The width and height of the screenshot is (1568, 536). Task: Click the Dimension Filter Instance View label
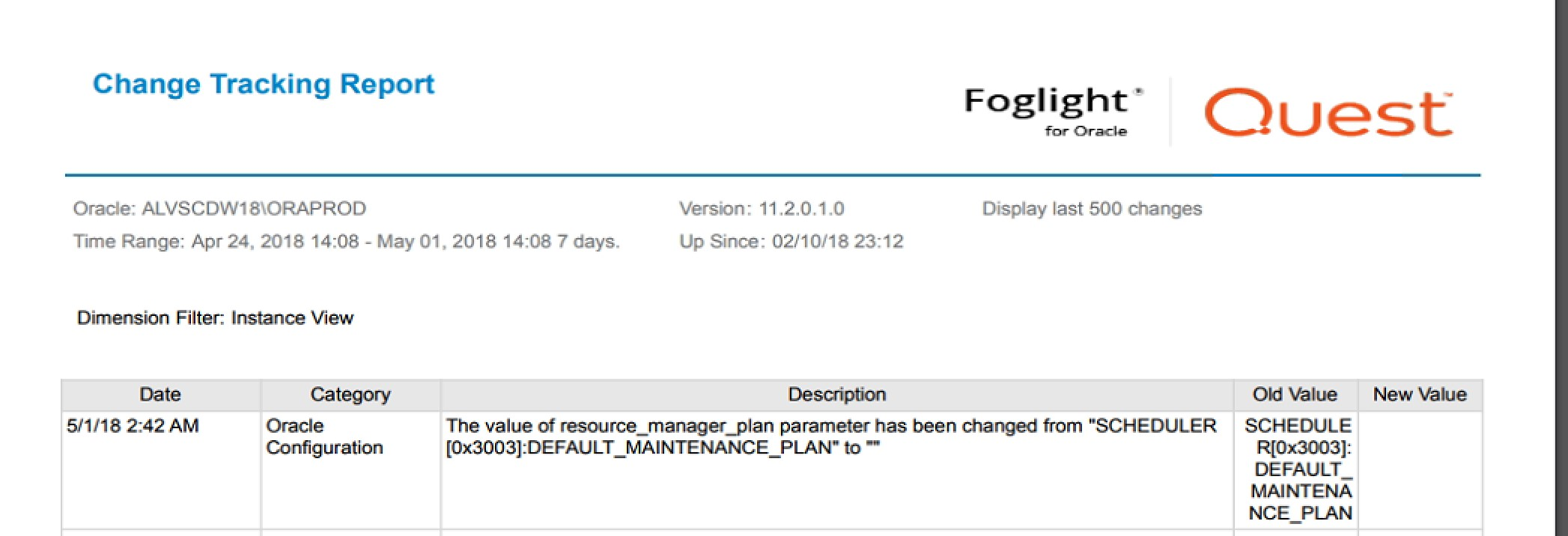pyautogui.click(x=215, y=318)
